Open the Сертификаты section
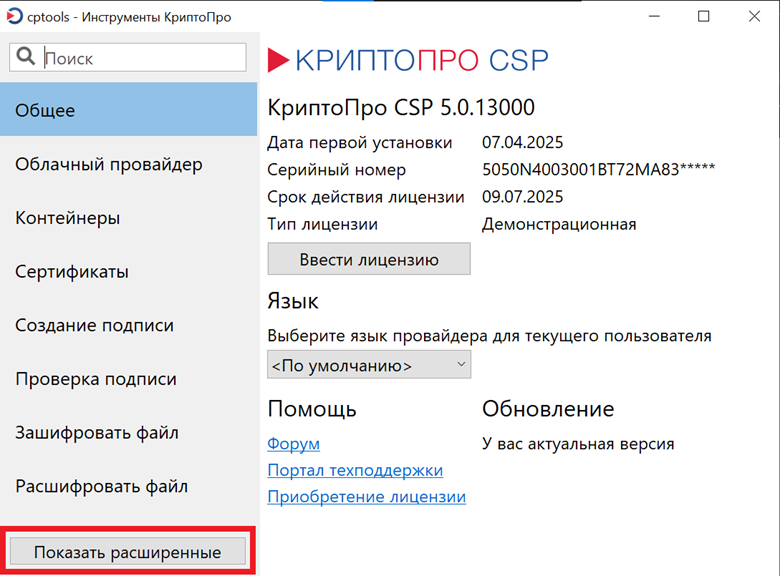This screenshot has width=780, height=576. [x=128, y=271]
